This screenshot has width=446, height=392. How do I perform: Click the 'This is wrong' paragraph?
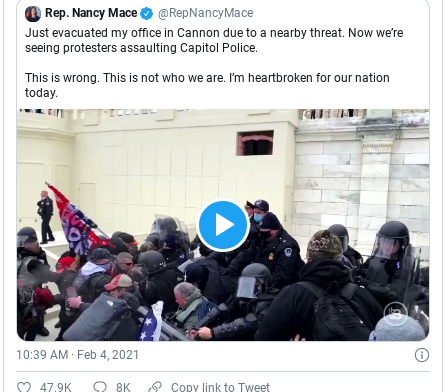[x=207, y=85]
